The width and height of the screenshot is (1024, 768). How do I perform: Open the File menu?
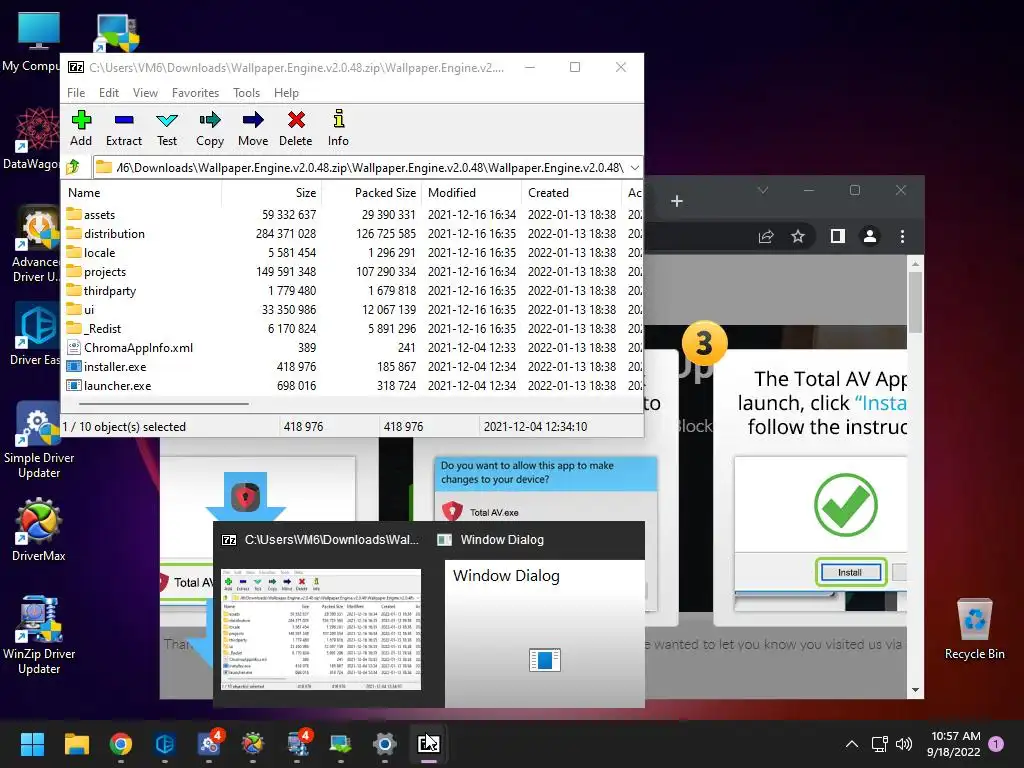coord(76,93)
